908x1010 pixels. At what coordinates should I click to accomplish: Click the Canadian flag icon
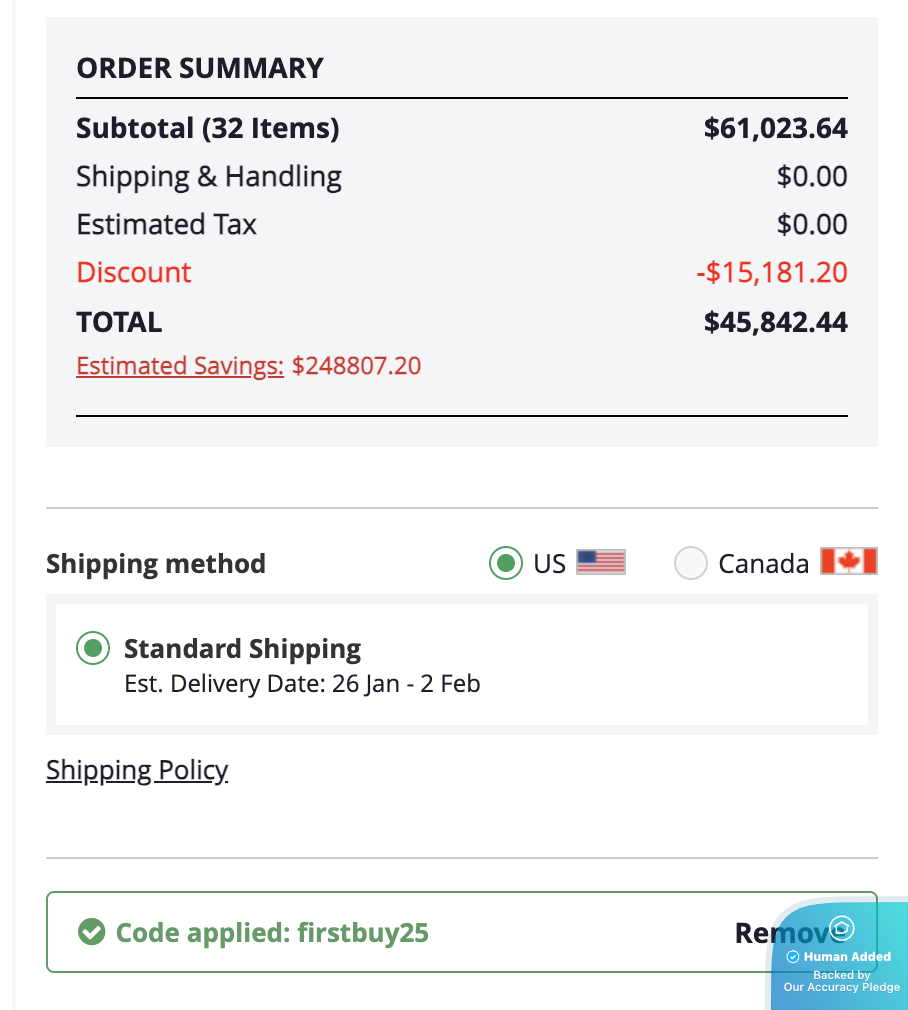coord(848,561)
